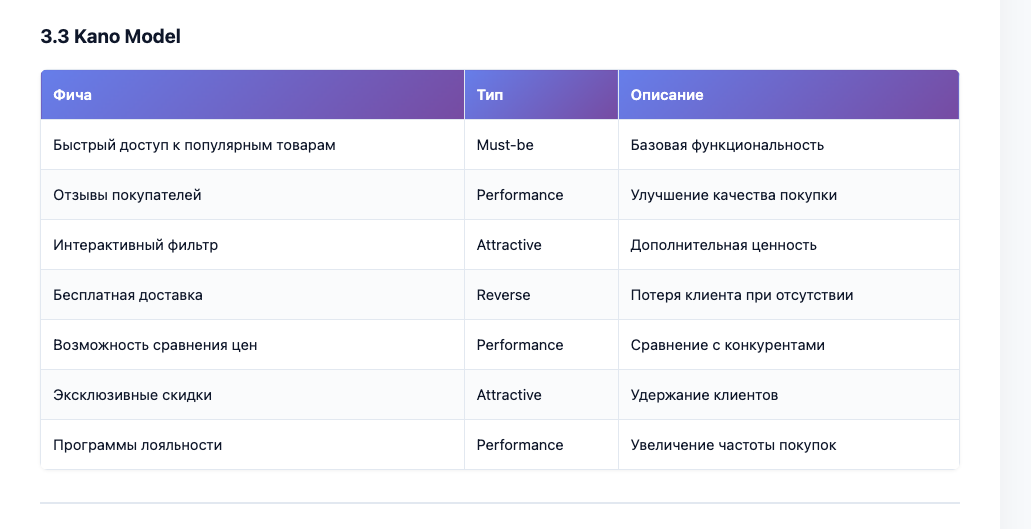
Task: Click the "Must-be" type cell
Action: click(541, 145)
